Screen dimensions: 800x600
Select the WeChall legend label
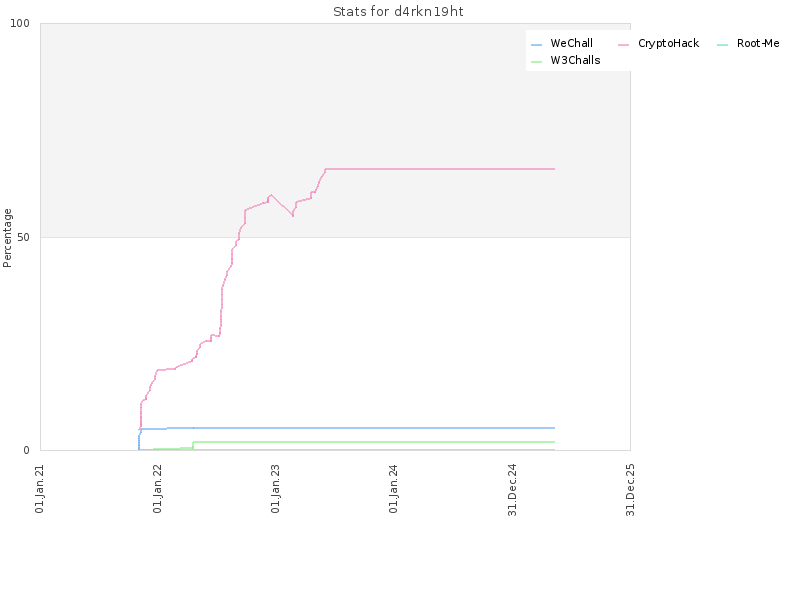[571, 43]
